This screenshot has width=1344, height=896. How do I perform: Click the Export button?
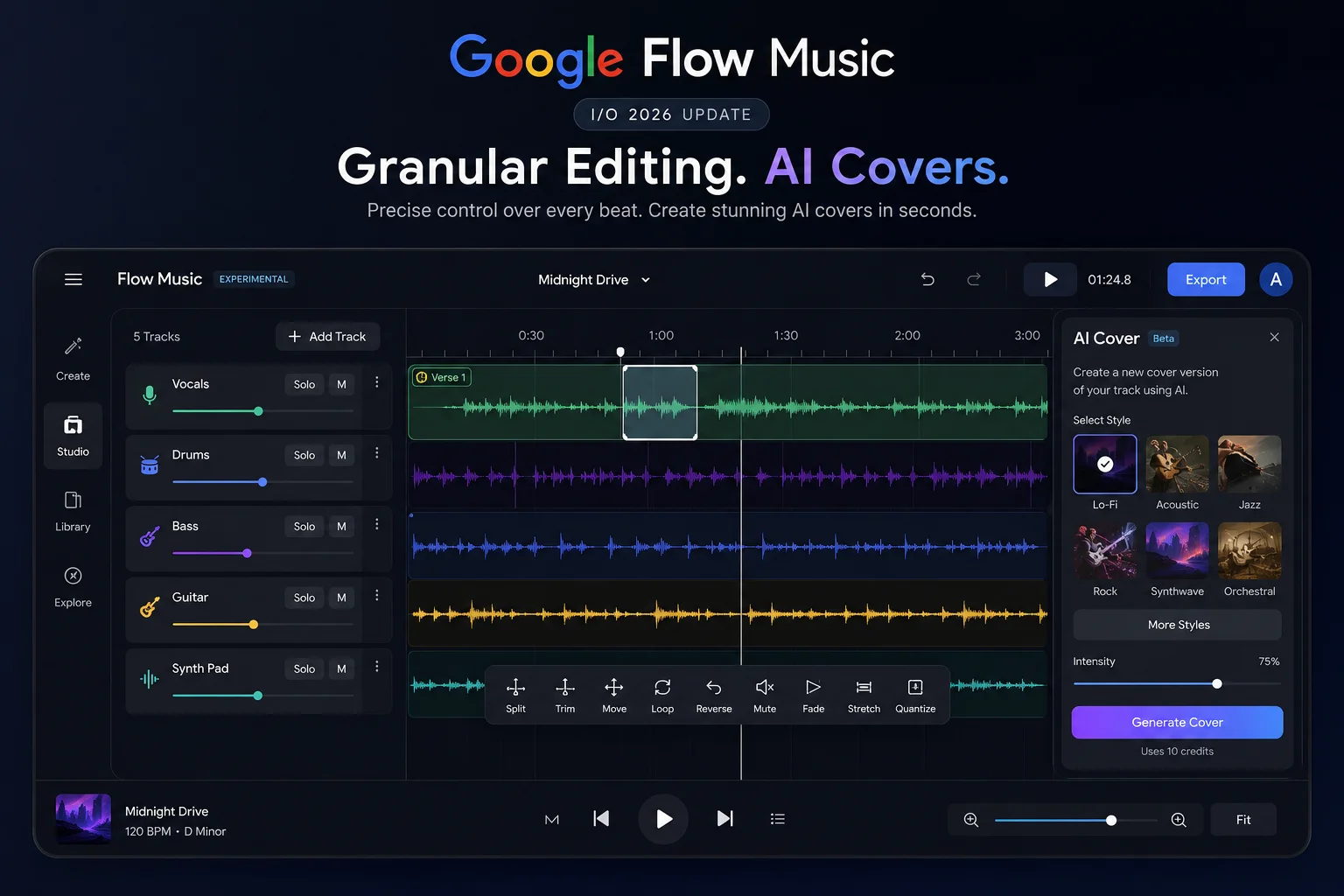1206,279
